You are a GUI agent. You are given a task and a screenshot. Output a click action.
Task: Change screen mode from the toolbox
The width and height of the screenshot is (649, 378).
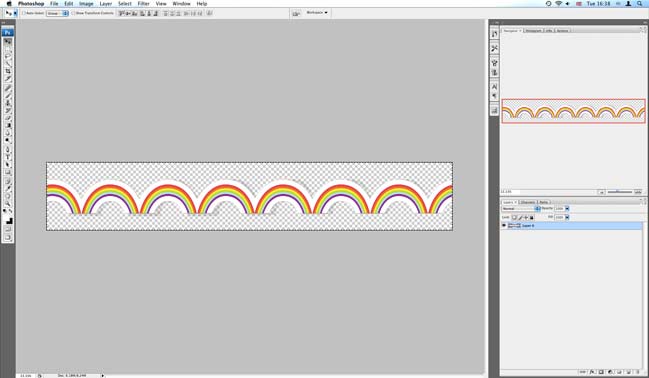coord(8,237)
